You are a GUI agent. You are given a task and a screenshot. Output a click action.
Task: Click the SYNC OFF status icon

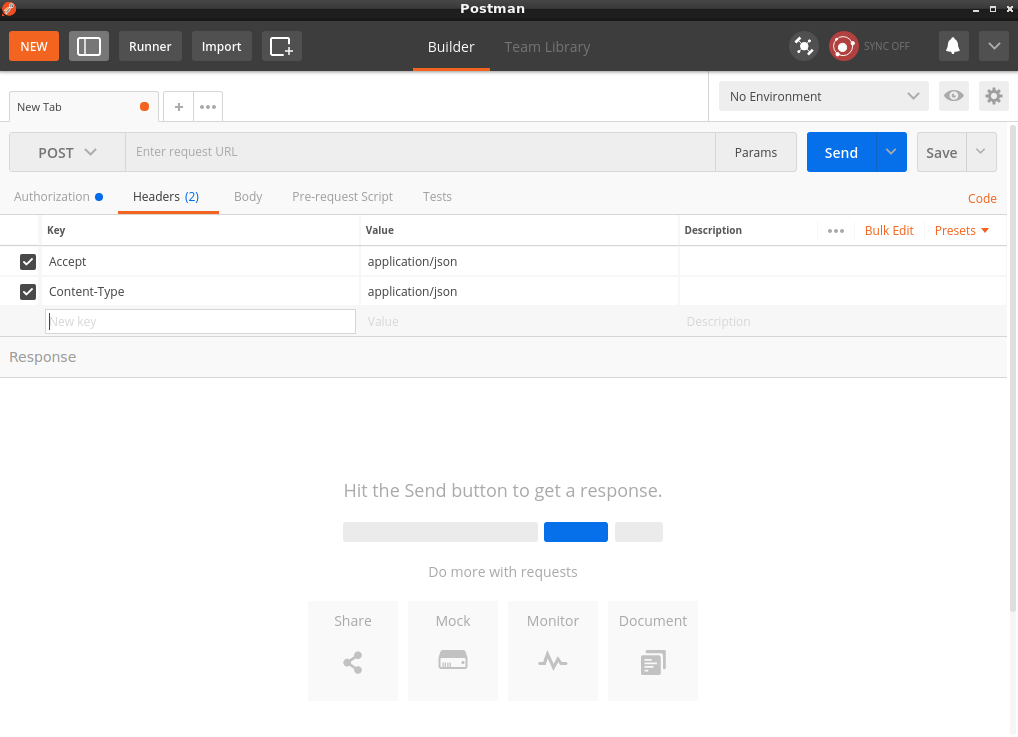point(844,46)
